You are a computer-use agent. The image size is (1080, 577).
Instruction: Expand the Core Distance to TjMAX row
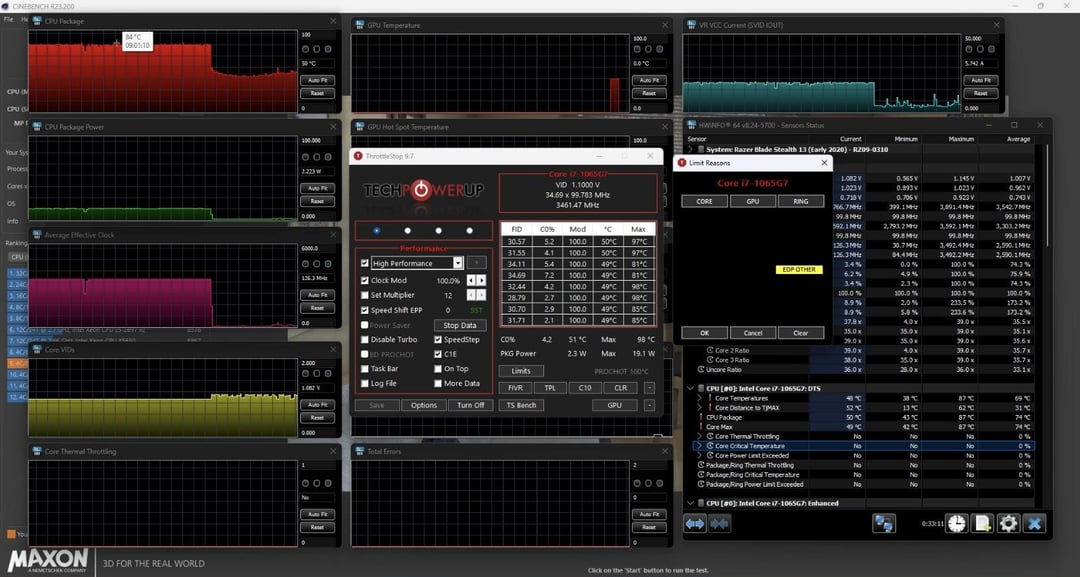tap(700, 408)
